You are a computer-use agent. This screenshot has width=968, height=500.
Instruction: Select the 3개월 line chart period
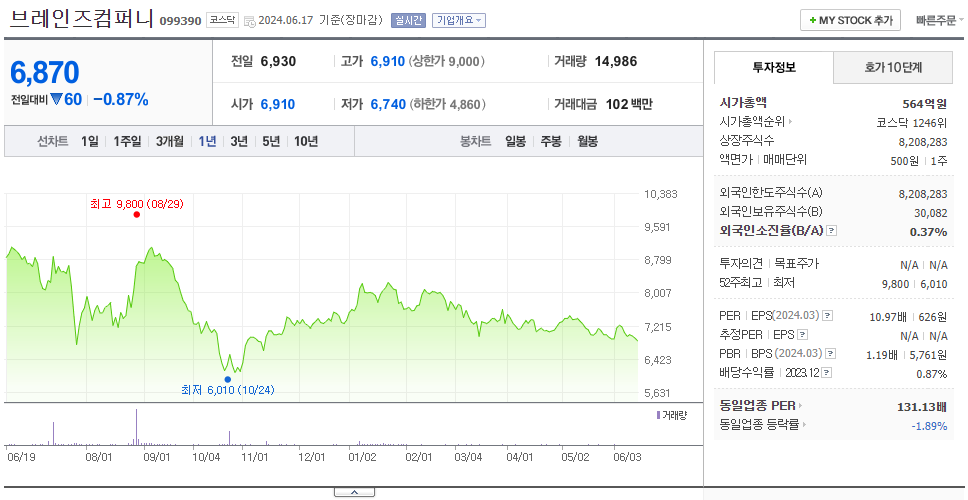[170, 141]
